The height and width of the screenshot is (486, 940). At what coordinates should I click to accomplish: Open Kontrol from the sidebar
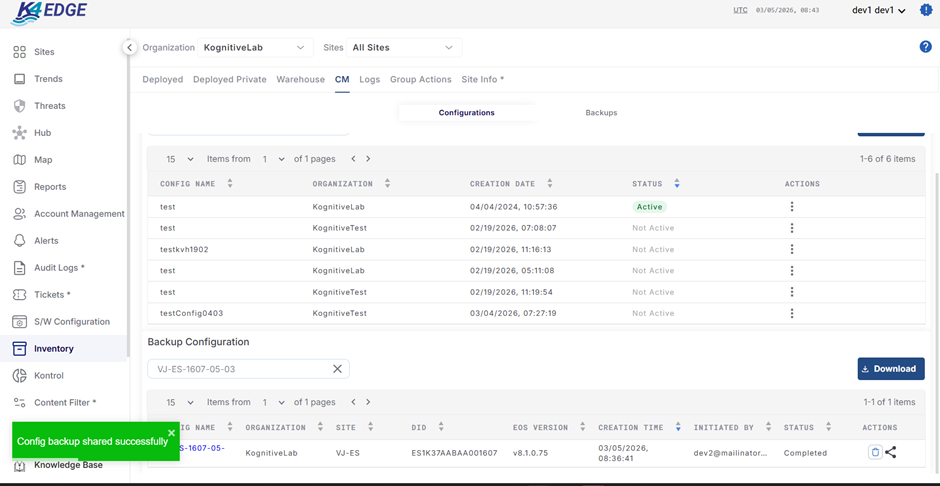click(48, 376)
